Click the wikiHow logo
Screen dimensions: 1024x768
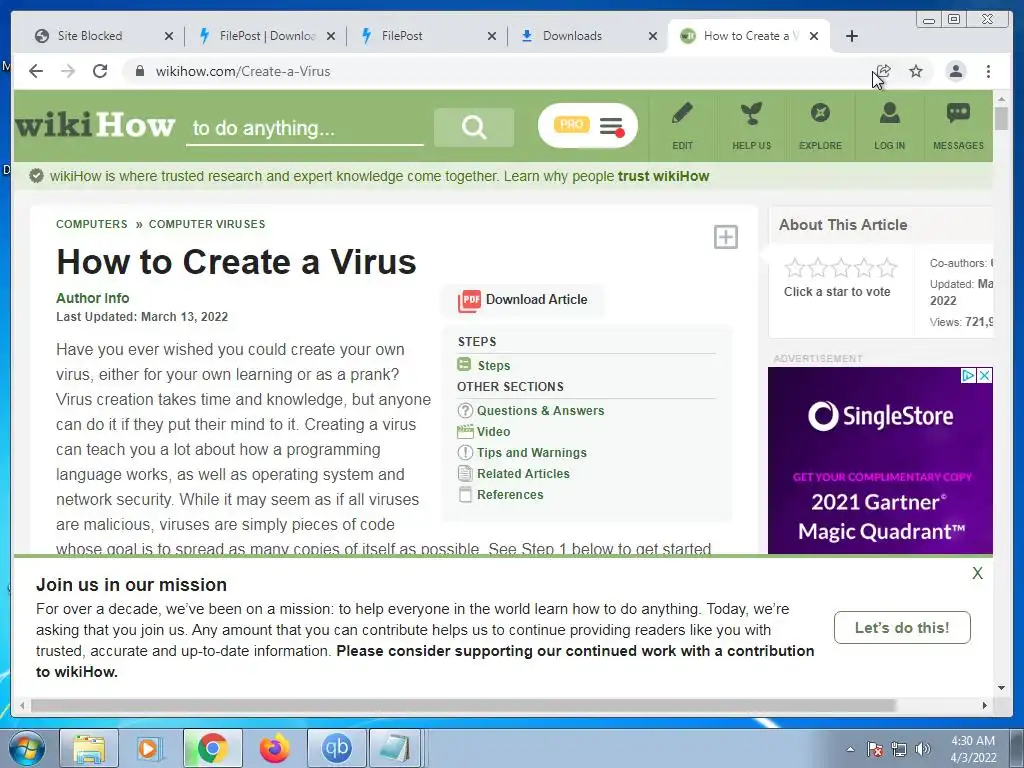click(x=95, y=125)
